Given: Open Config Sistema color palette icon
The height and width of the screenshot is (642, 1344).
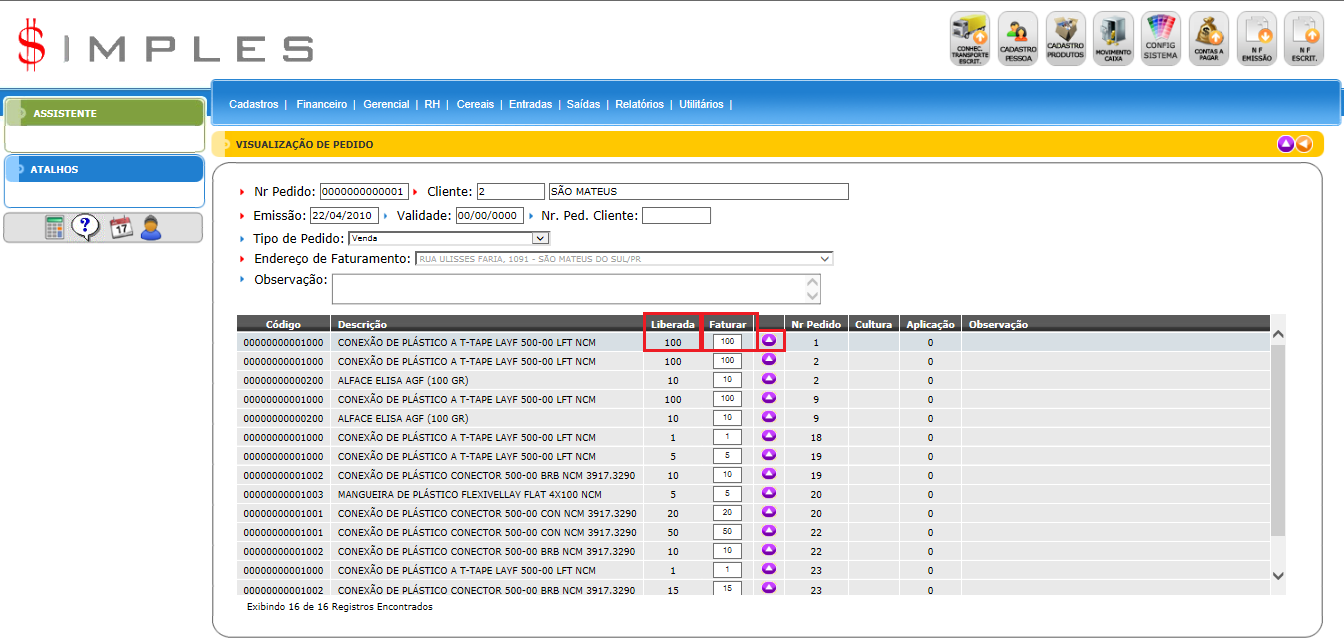Looking at the screenshot, I should click(1161, 39).
